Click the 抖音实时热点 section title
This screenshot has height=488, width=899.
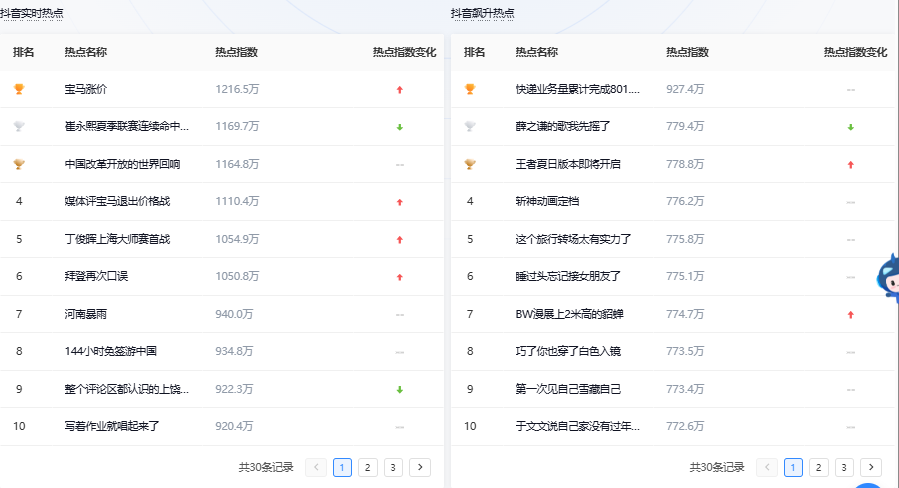[x=32, y=13]
